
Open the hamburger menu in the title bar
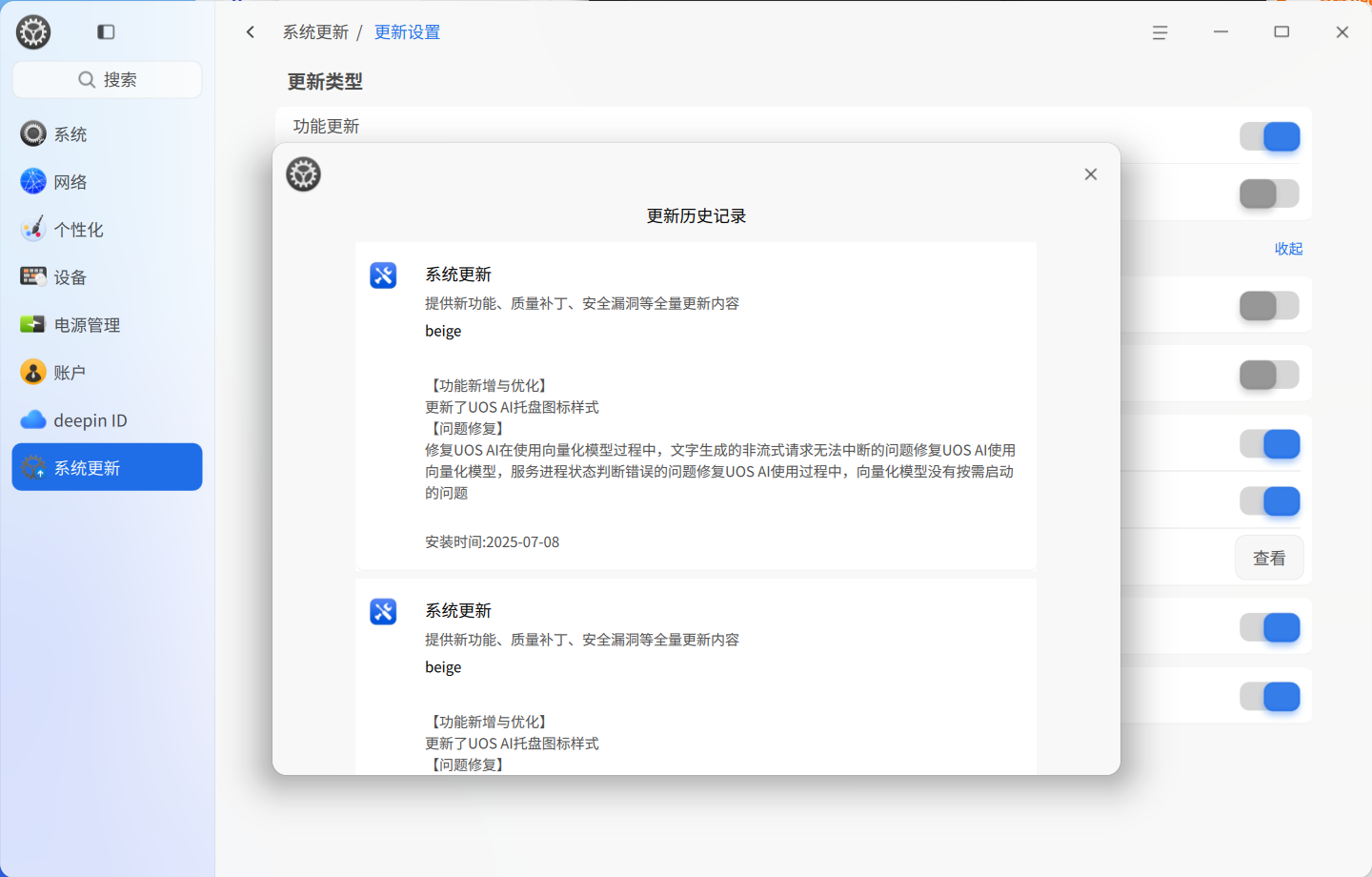click(1160, 32)
